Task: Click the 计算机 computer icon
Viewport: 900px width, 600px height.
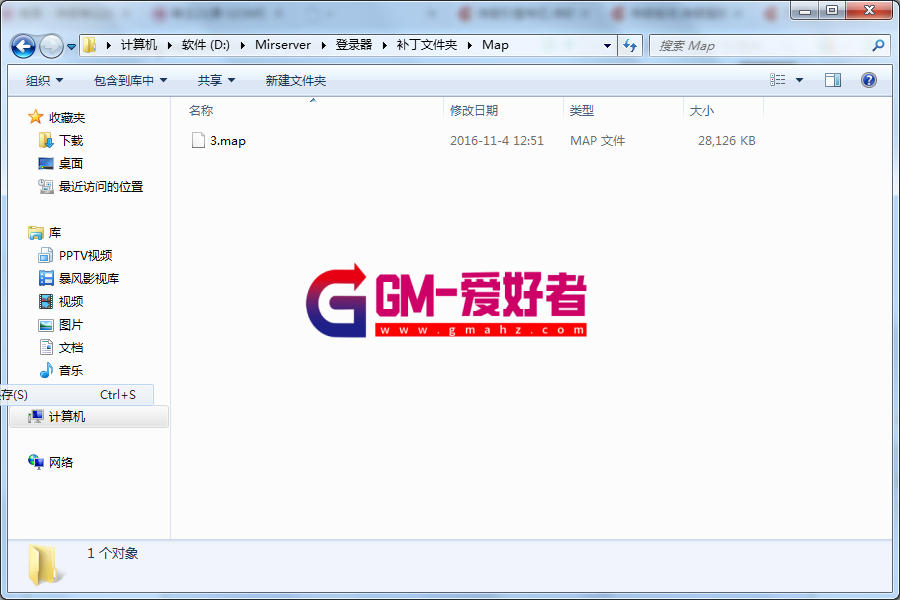Action: (36, 416)
